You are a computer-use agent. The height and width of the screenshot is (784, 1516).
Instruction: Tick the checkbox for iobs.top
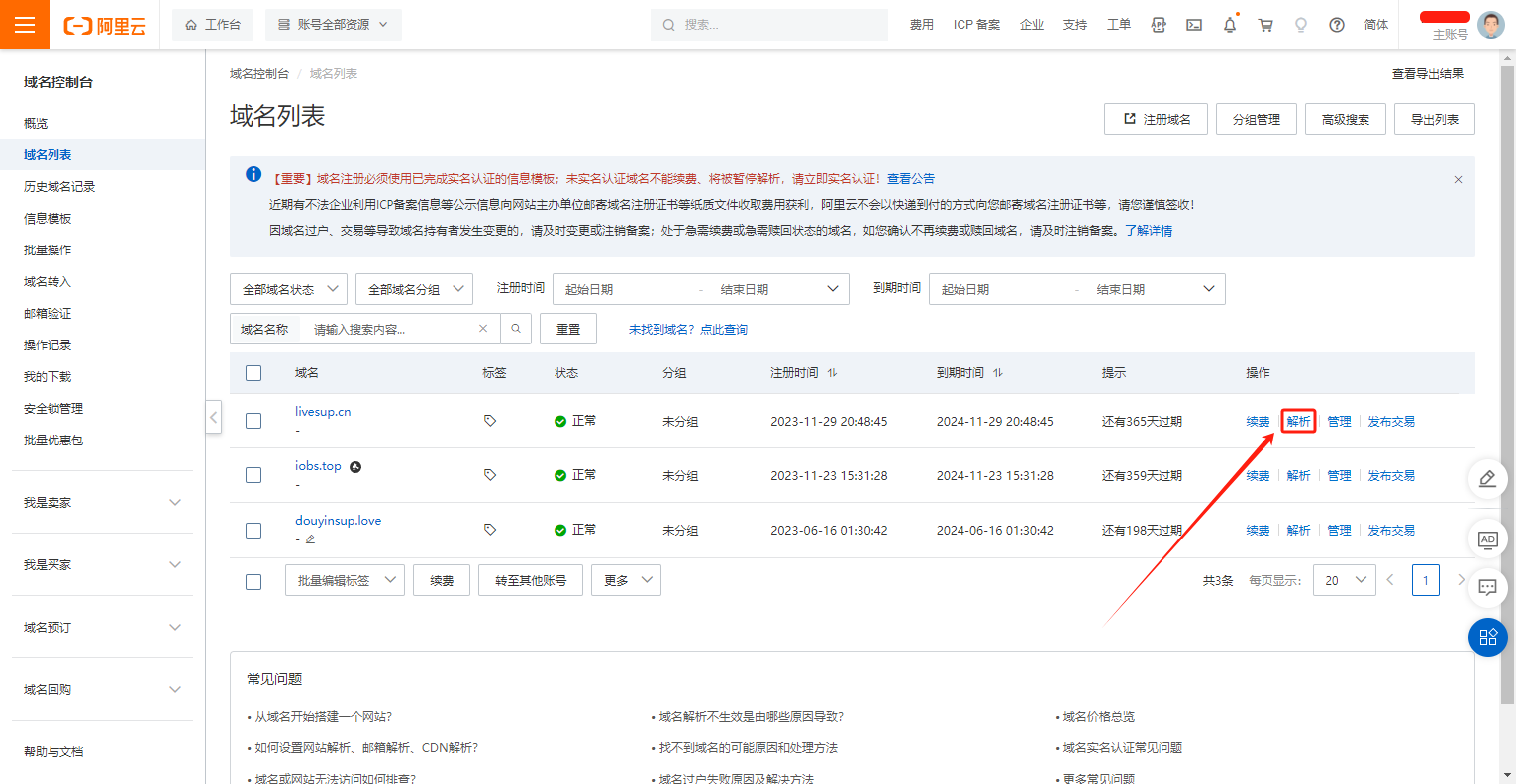(253, 475)
